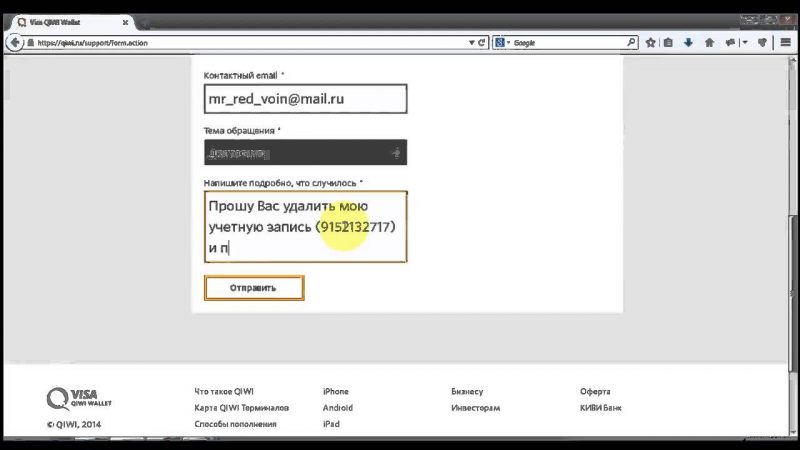Open the Firefox hamburger menu
Viewport: 800px width, 450px height.
(786, 42)
